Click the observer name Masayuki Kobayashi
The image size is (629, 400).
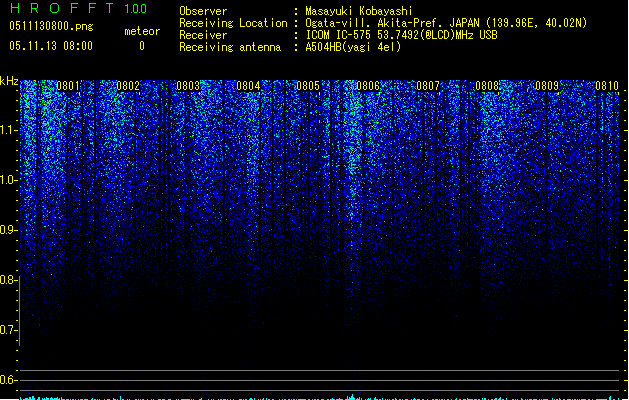[359, 11]
